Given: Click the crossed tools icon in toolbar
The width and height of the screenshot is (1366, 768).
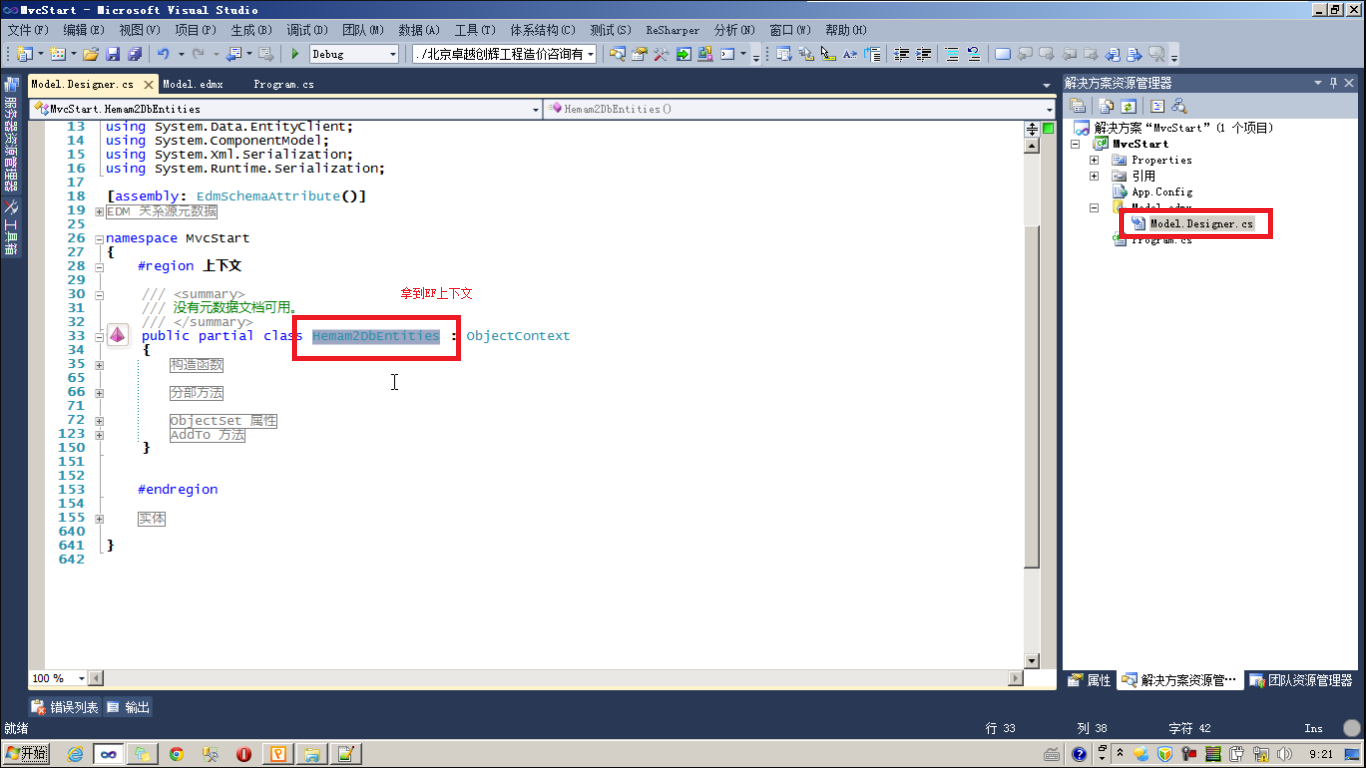Looking at the screenshot, I should click(661, 54).
